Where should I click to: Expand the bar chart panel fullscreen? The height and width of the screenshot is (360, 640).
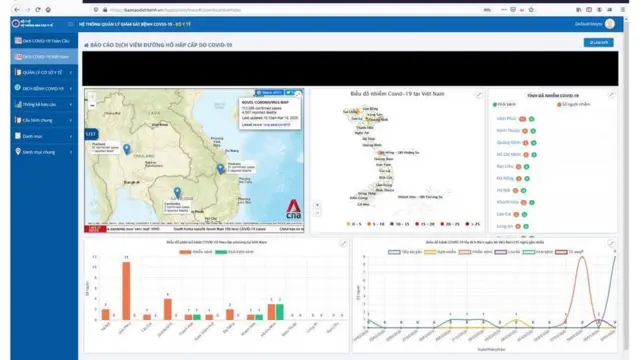pos(343,243)
